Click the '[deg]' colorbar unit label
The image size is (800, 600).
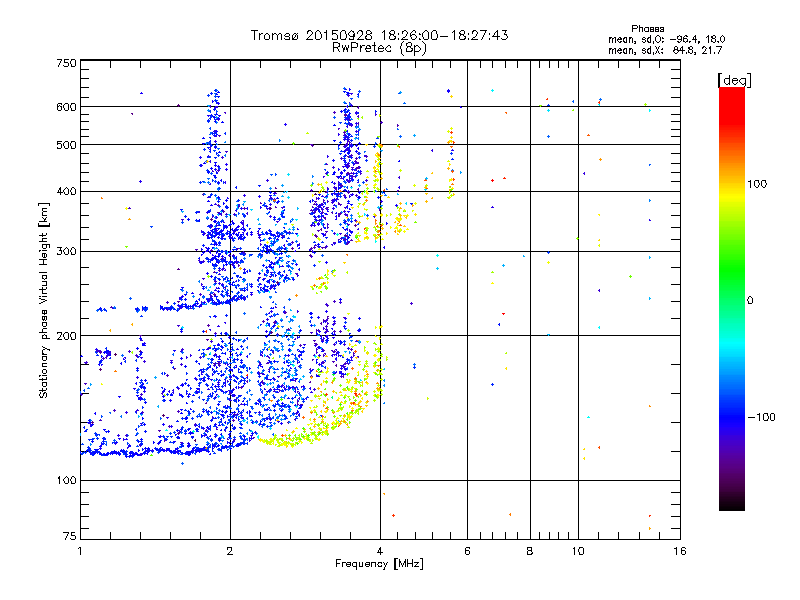pyautogui.click(x=734, y=81)
